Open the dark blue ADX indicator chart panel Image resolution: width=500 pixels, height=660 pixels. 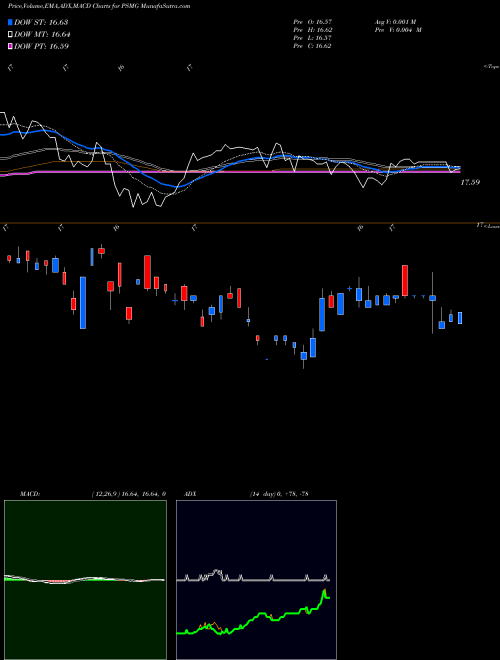256,580
